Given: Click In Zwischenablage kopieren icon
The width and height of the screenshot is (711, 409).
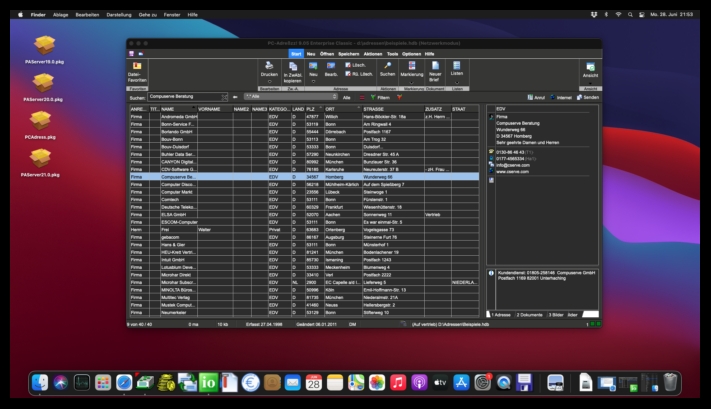Looking at the screenshot, I should pos(293,66).
